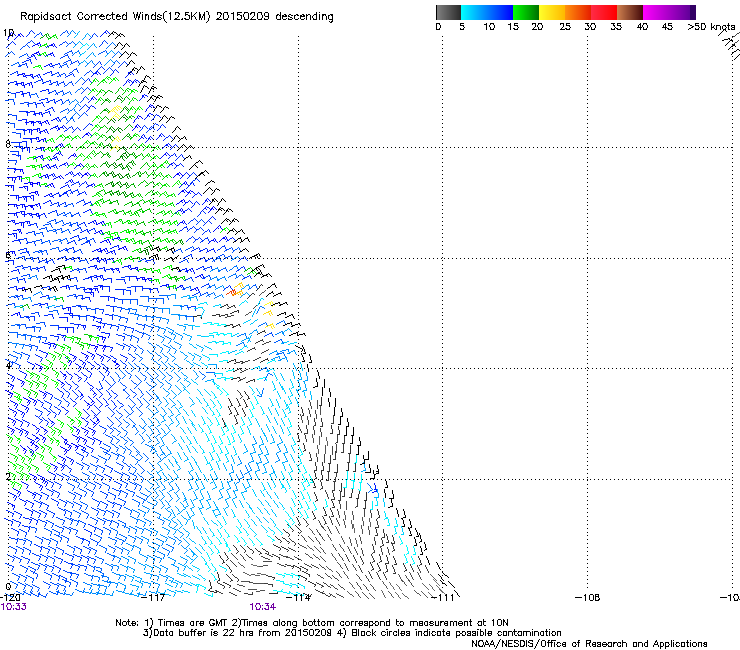
Task: Click the legend number 10
Action: pos(489,27)
